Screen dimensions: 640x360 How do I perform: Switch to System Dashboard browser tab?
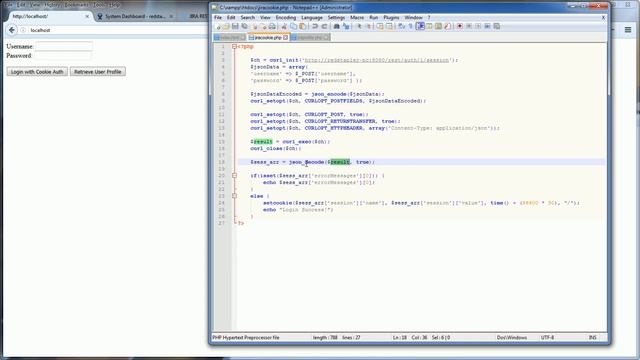click(x=135, y=16)
